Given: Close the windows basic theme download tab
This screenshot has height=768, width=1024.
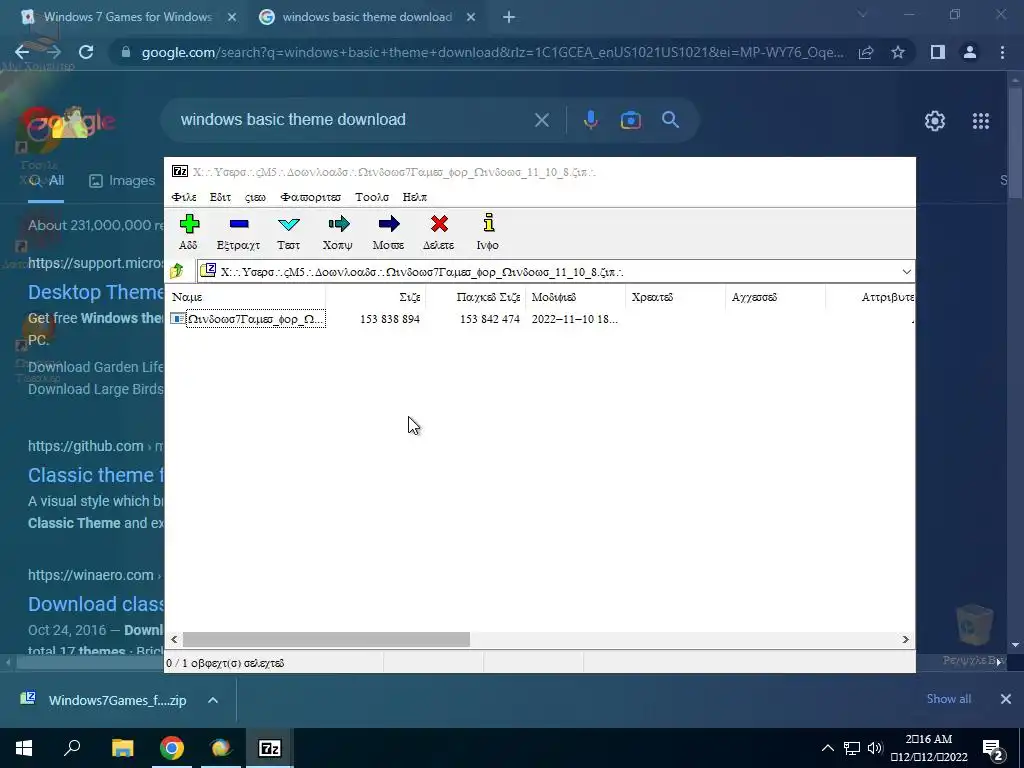Looking at the screenshot, I should (471, 17).
